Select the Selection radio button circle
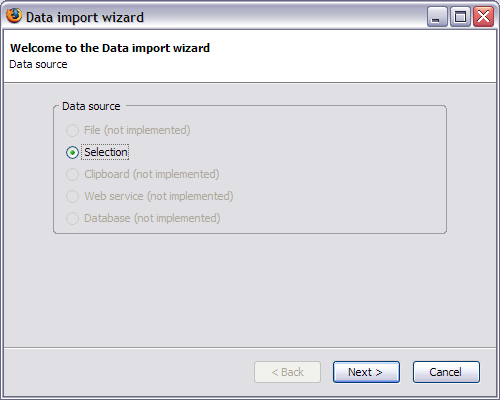Viewport: 500px width, 400px height. pos(72,152)
